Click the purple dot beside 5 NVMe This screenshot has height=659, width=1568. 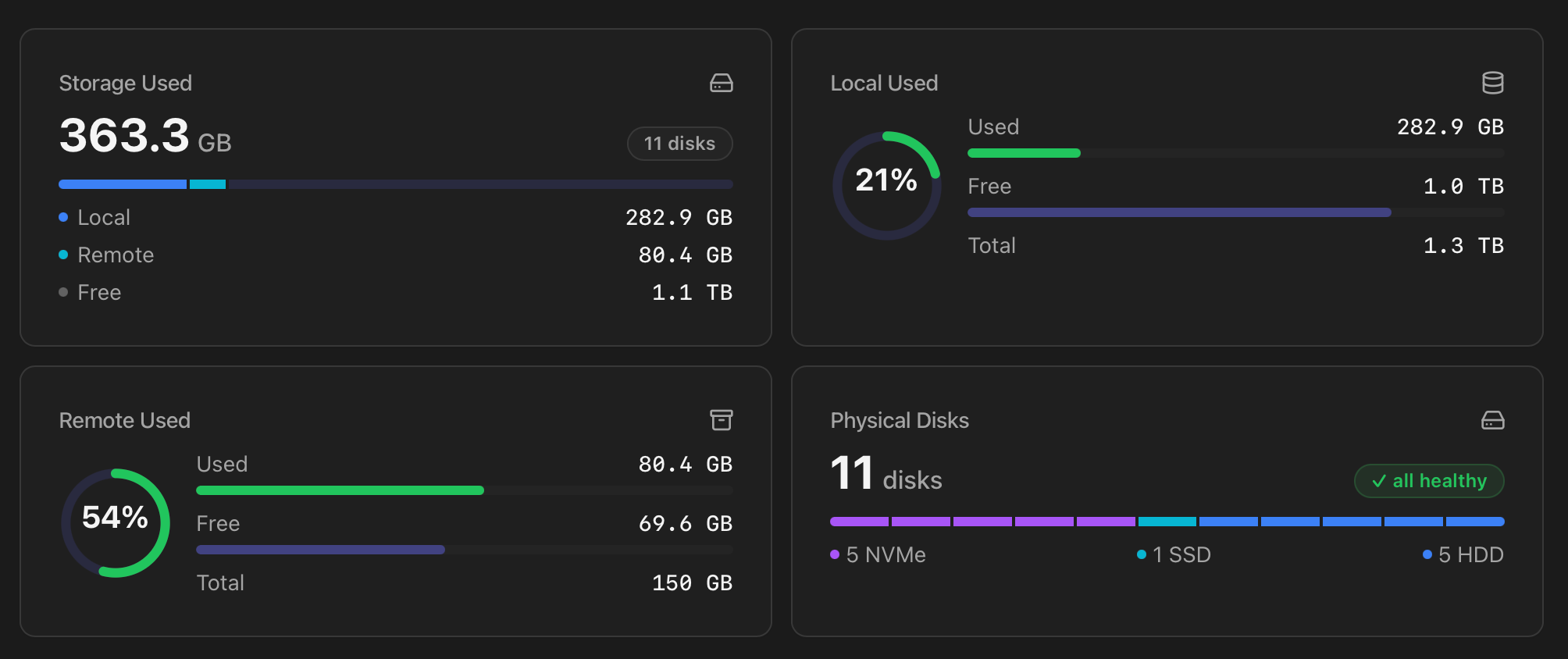click(x=835, y=554)
